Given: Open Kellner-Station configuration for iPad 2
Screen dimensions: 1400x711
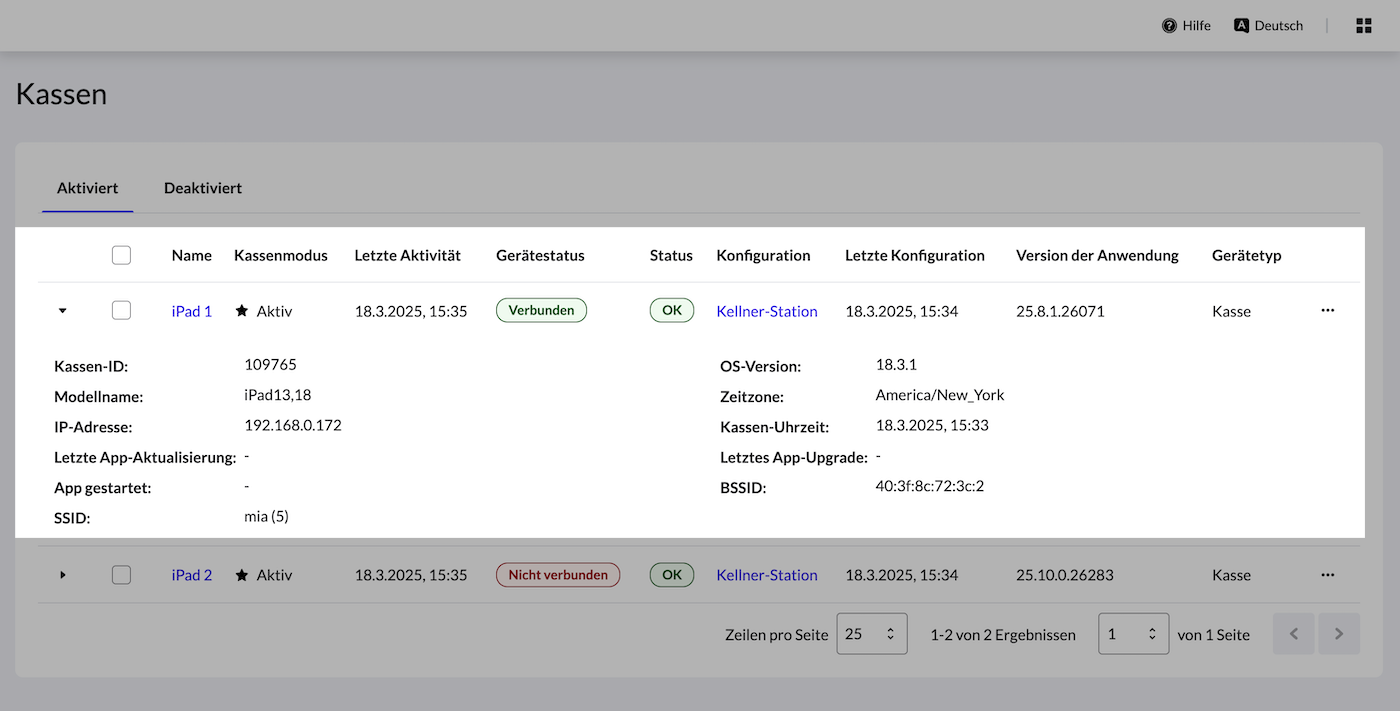Looking at the screenshot, I should [767, 575].
